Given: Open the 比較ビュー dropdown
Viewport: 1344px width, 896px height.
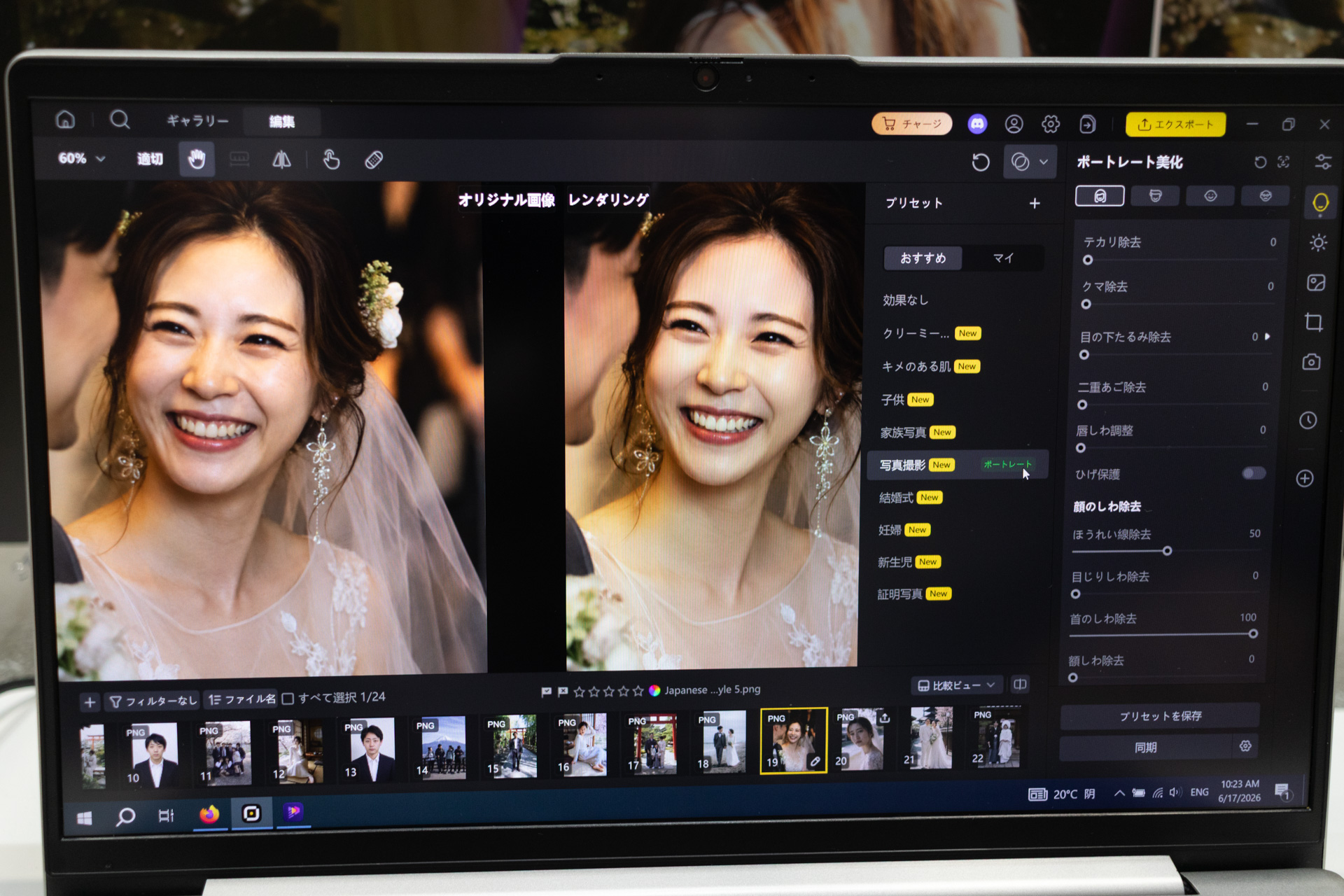Looking at the screenshot, I should [956, 685].
